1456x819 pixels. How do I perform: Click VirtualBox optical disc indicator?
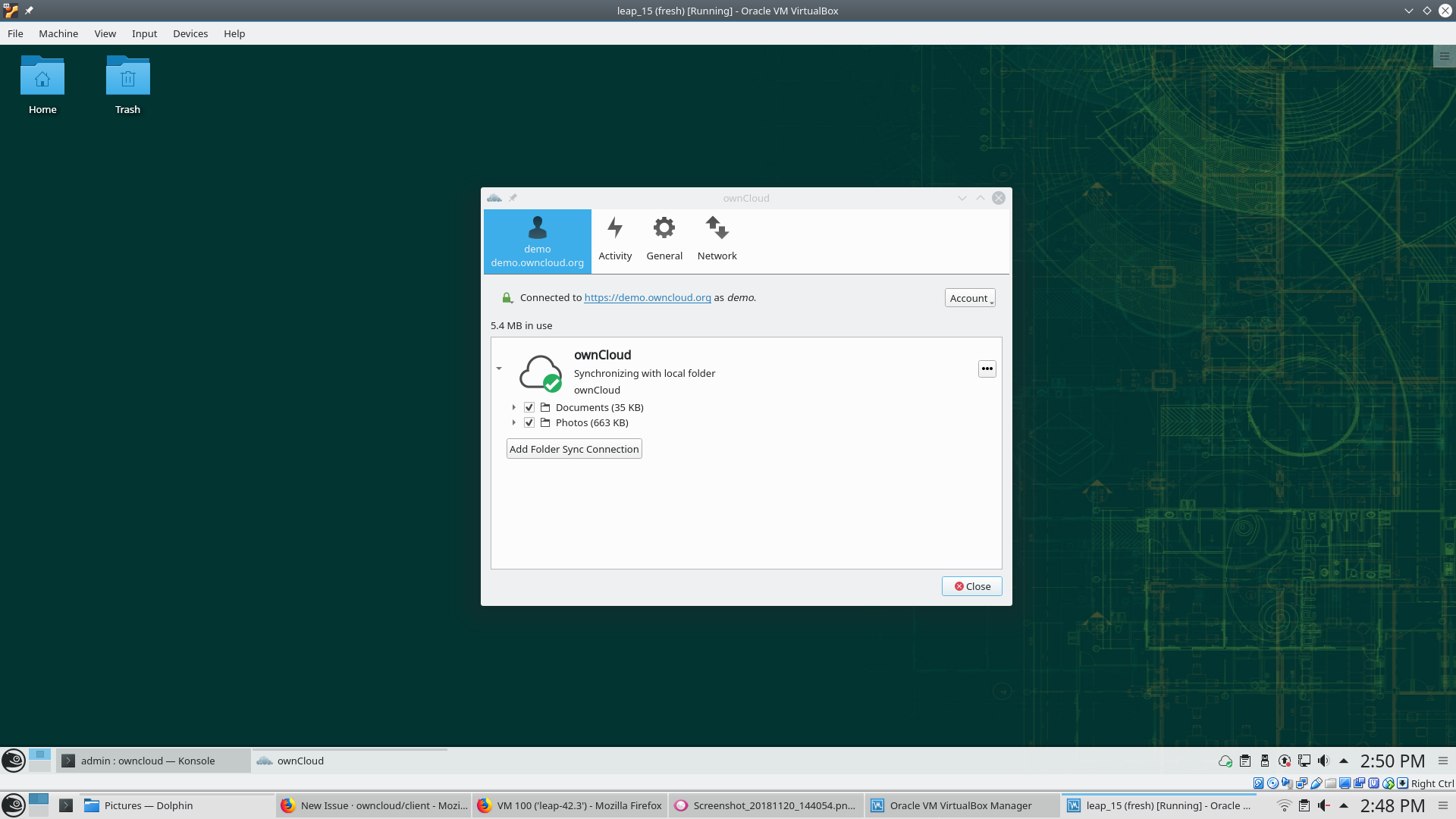tap(1272, 783)
